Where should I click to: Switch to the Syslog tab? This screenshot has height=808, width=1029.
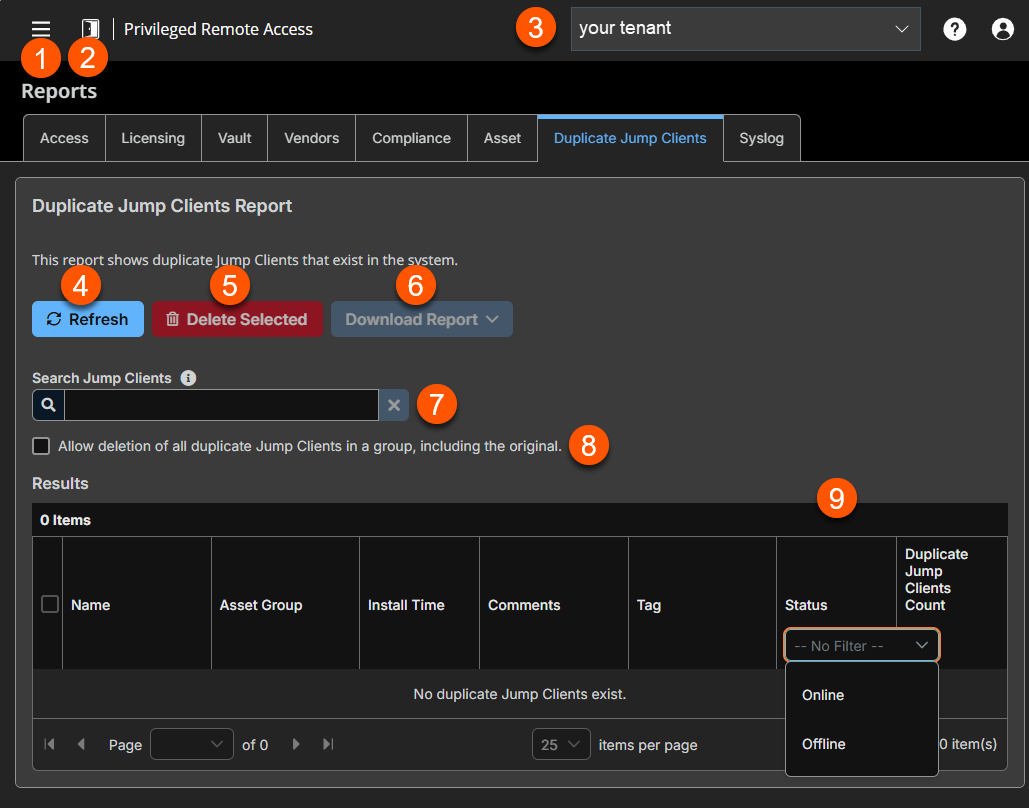(761, 138)
